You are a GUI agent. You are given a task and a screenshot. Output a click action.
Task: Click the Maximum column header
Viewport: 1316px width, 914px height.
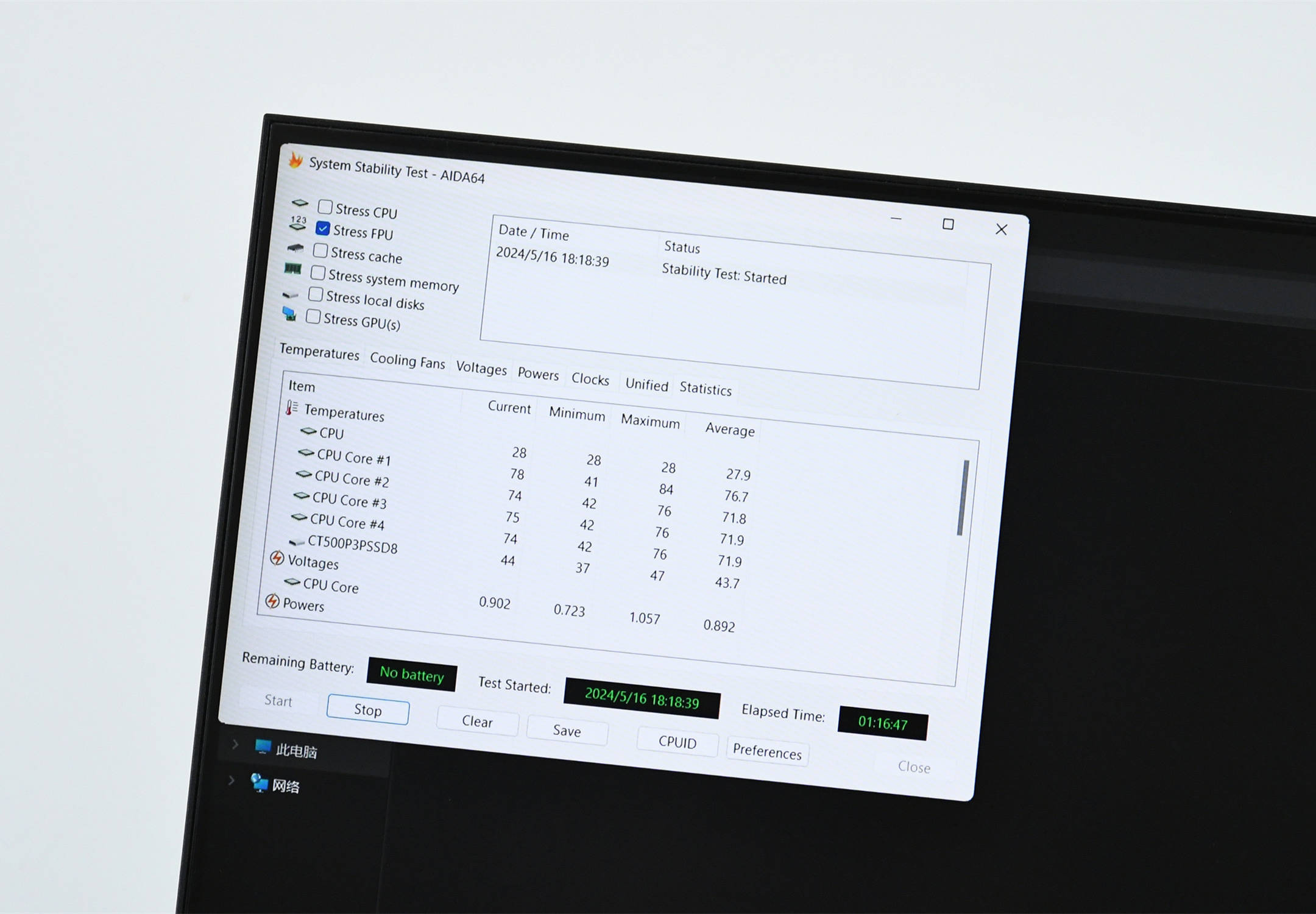pyautogui.click(x=650, y=422)
